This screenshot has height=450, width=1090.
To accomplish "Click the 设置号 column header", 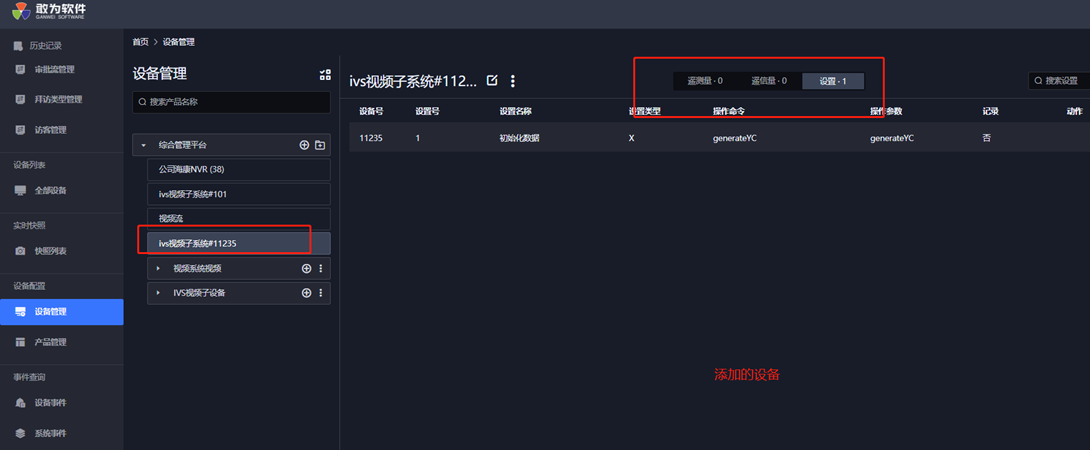I will pos(427,111).
